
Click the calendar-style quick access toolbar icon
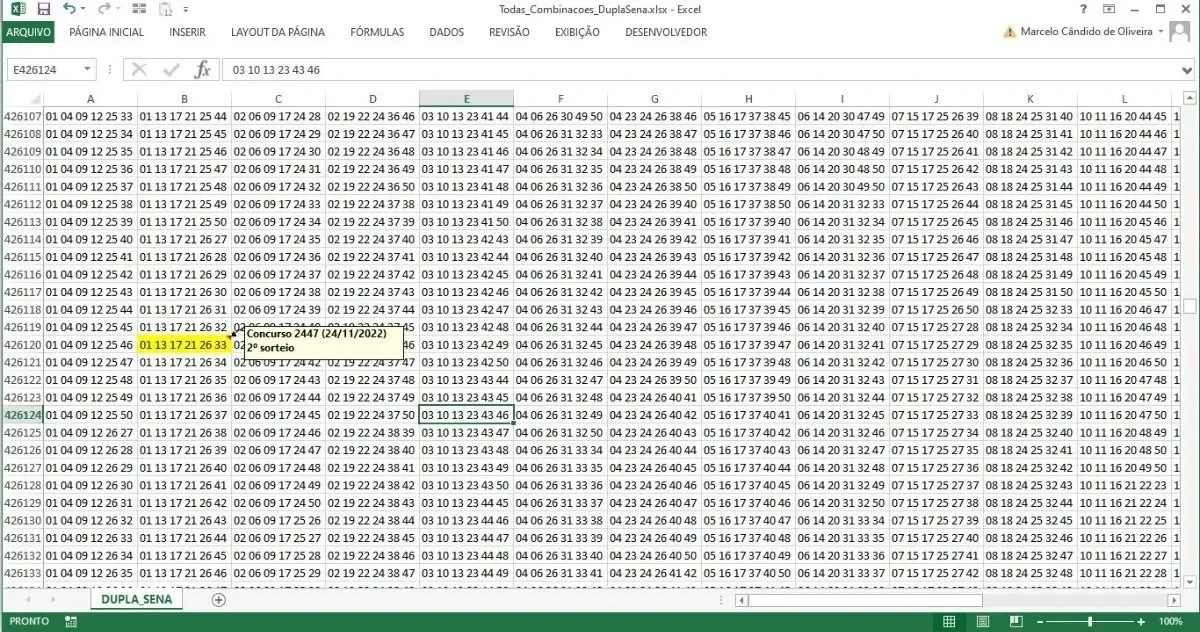(x=165, y=11)
